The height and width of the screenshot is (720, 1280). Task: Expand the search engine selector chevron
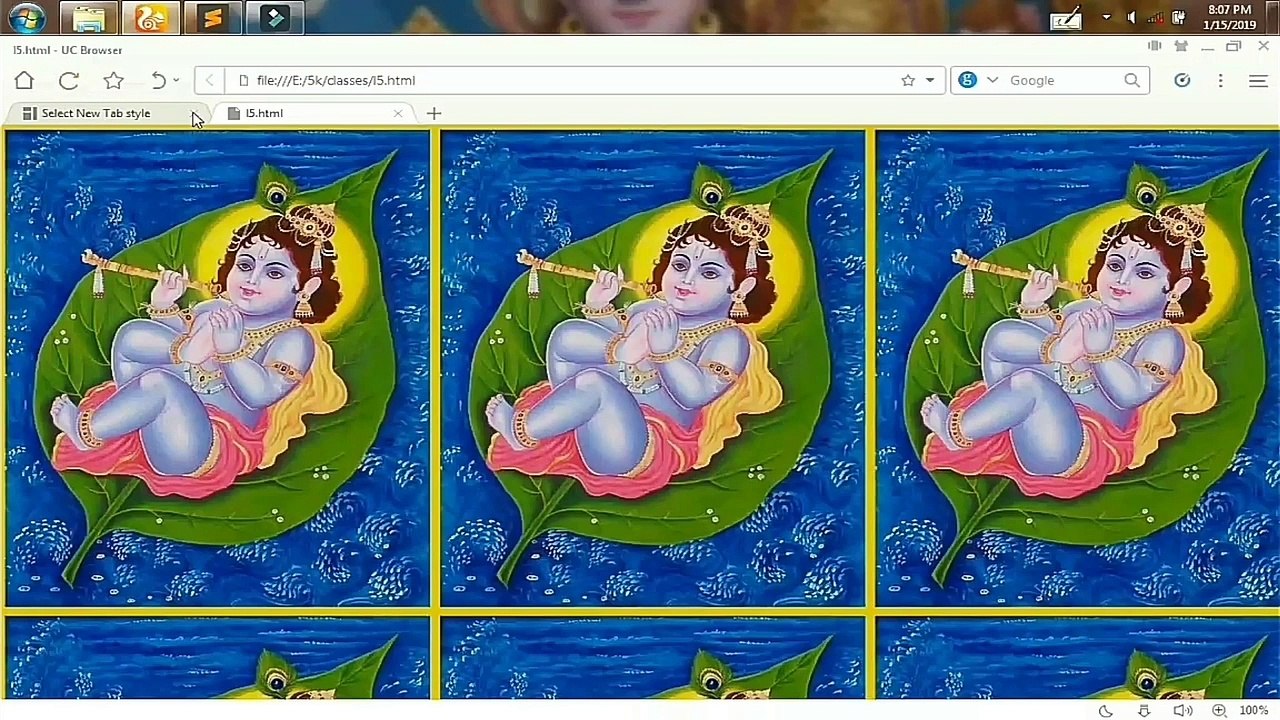pos(992,80)
